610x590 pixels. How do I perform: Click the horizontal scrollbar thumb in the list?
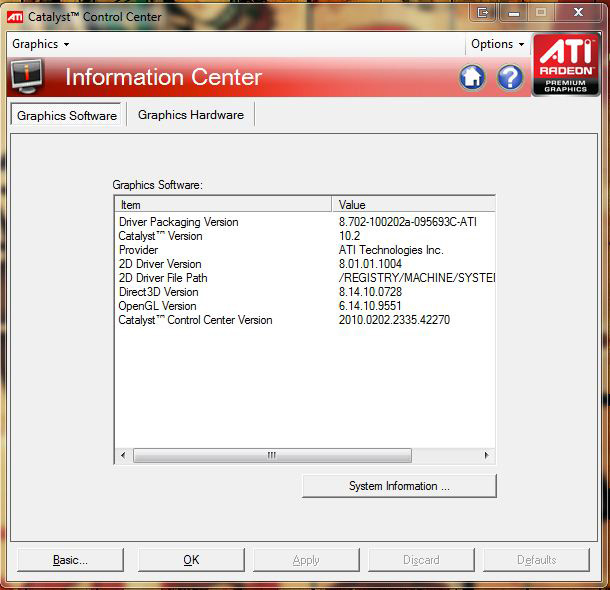pyautogui.click(x=272, y=455)
